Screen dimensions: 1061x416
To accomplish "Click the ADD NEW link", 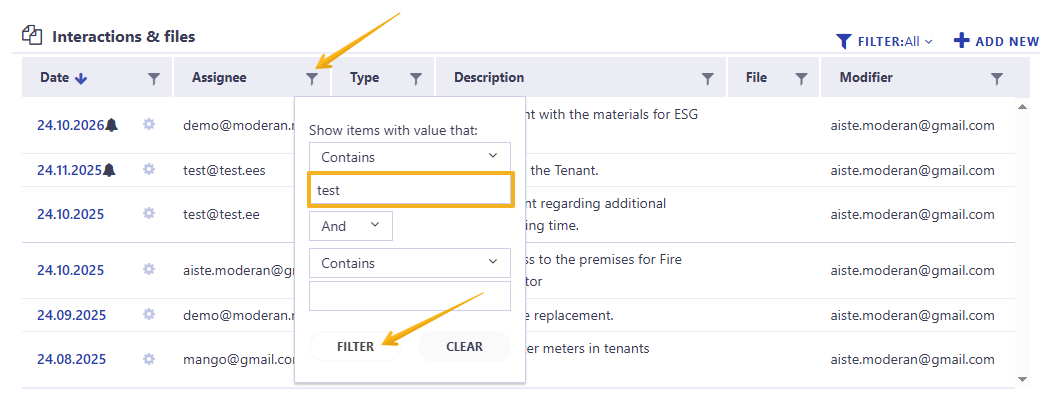I will pyautogui.click(x=996, y=41).
